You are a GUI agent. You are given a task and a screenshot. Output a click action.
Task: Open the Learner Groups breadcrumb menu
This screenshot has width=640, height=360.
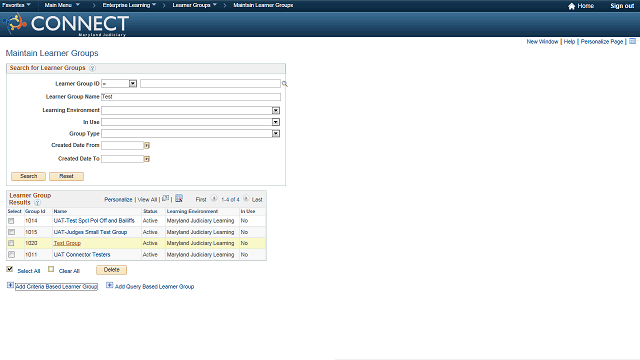194,5
